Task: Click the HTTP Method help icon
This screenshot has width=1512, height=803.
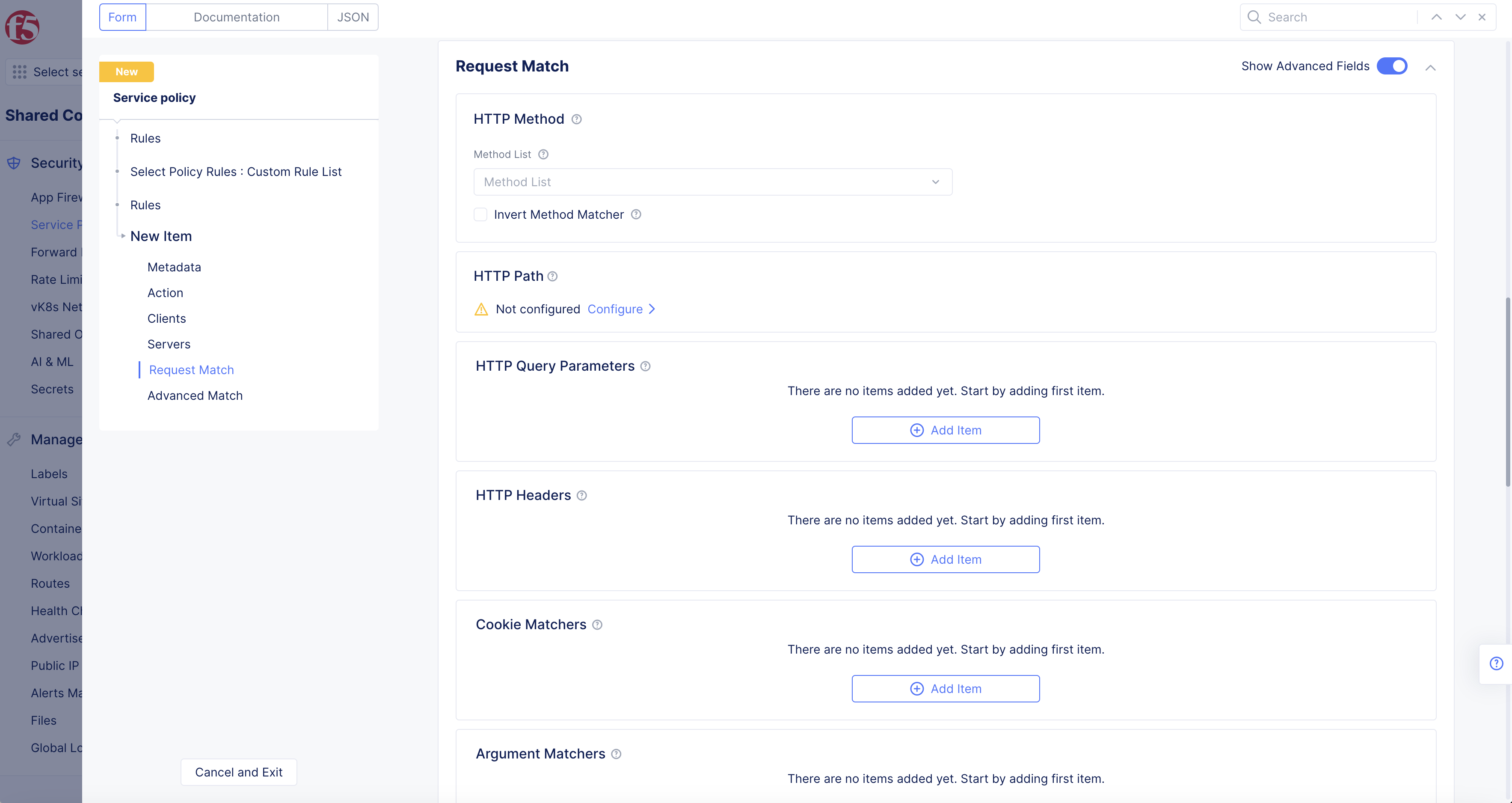Action: (576, 119)
